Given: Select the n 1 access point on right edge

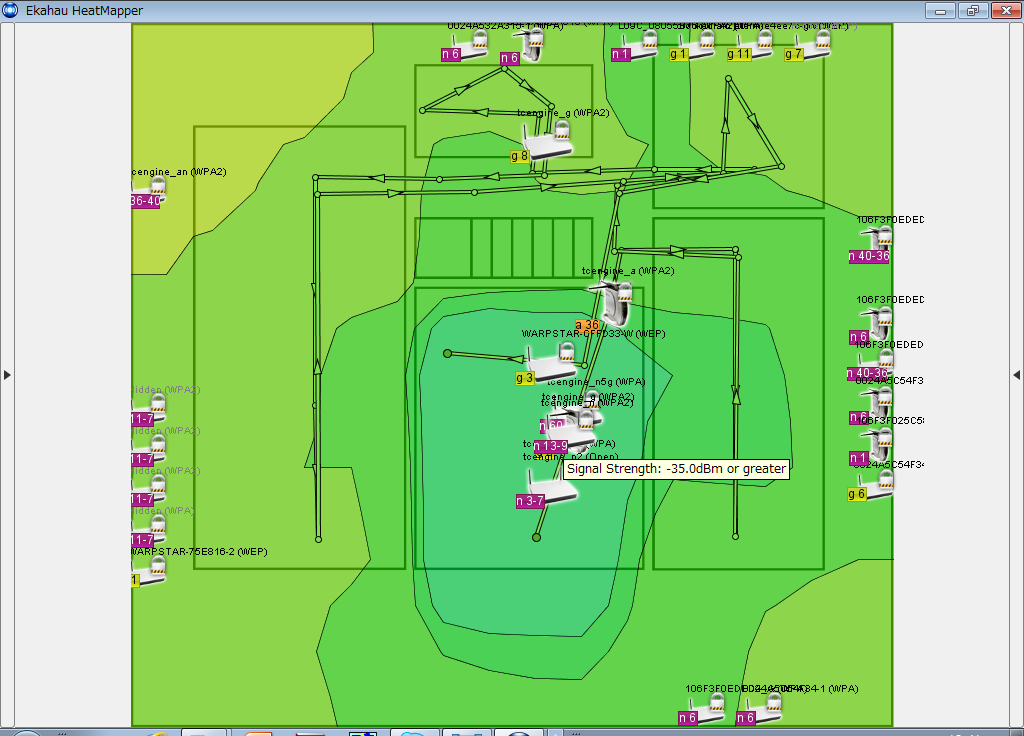Looking at the screenshot, I should (876, 446).
